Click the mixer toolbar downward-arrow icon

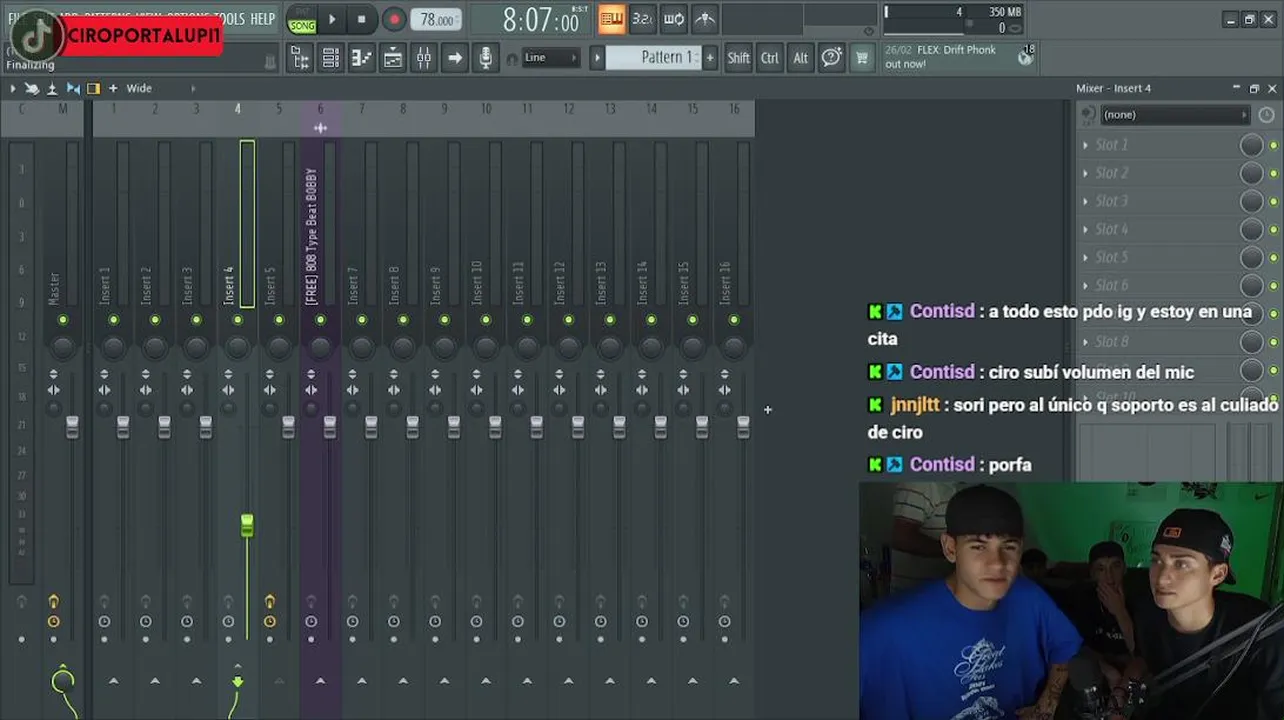click(52, 88)
